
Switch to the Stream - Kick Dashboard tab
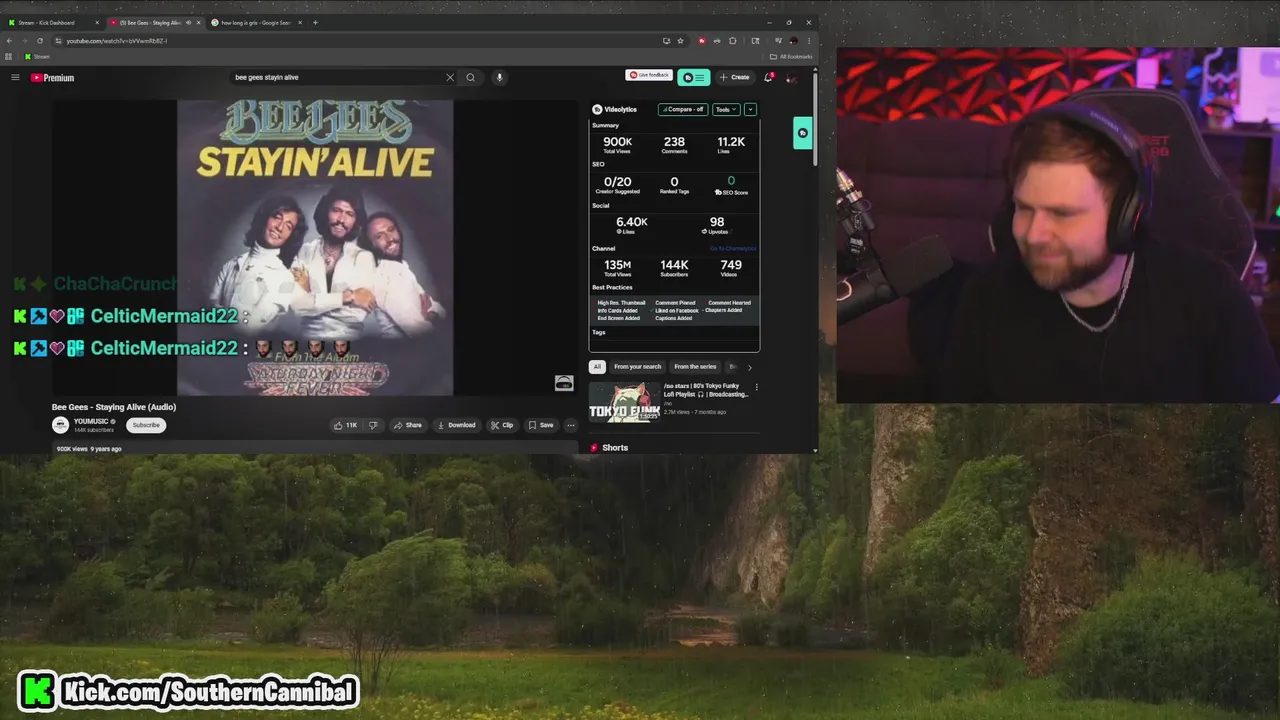click(x=50, y=22)
